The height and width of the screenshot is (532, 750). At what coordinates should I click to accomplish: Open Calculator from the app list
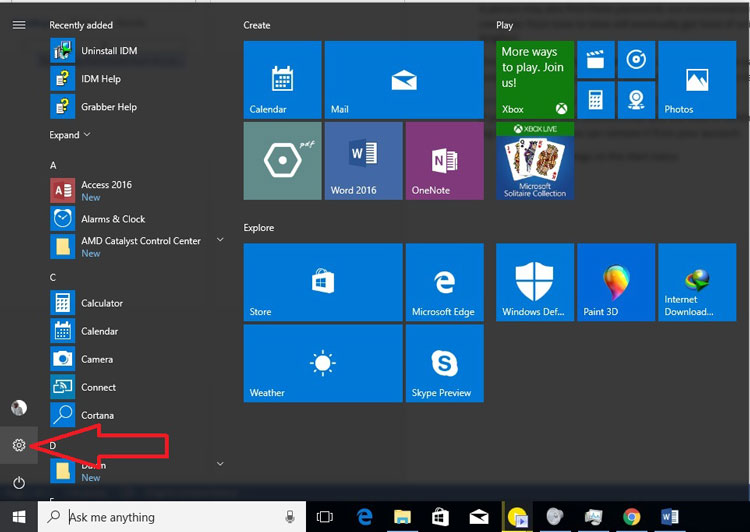101,303
